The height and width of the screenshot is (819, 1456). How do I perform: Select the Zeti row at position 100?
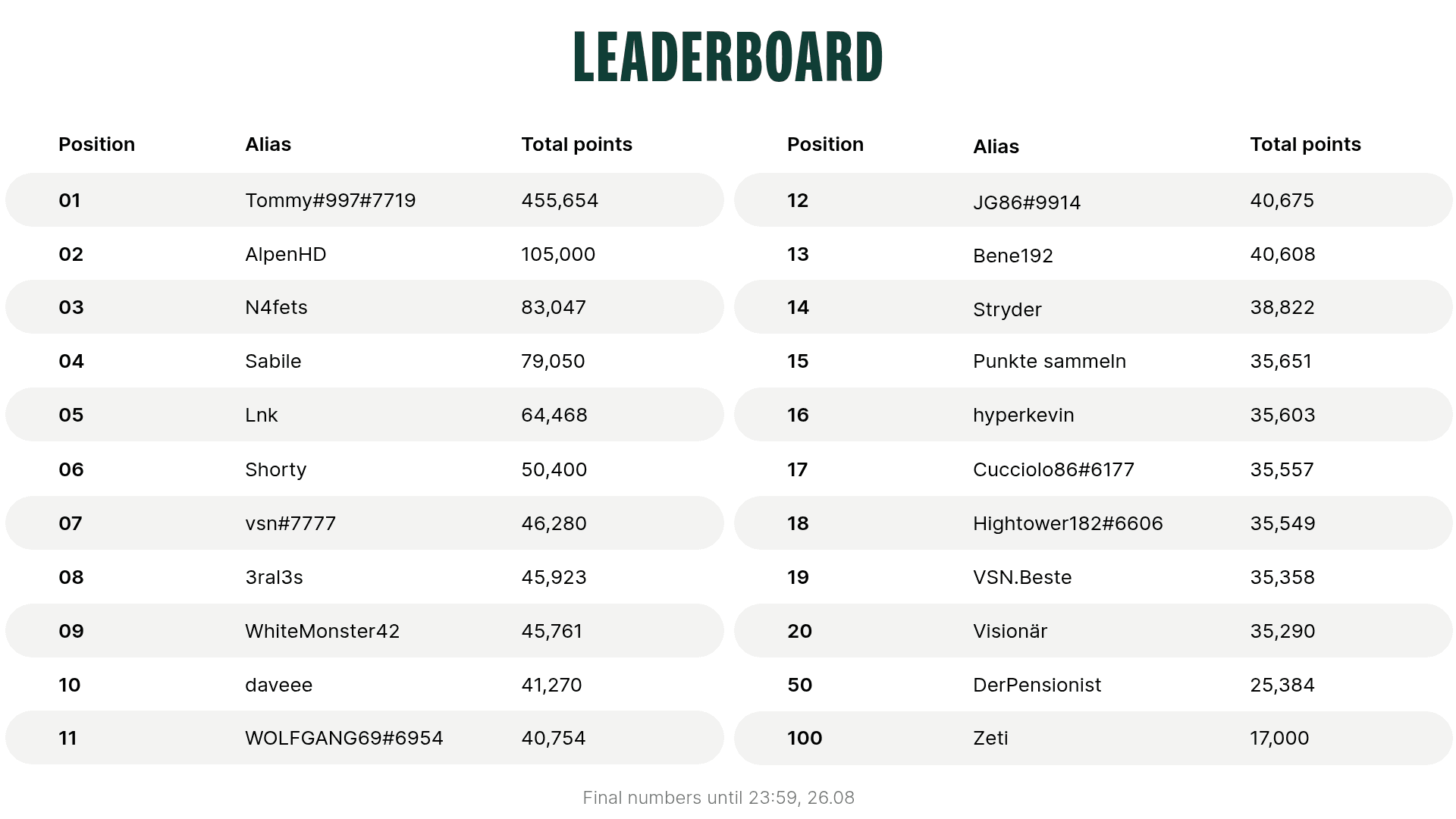pyautogui.click(x=1094, y=738)
